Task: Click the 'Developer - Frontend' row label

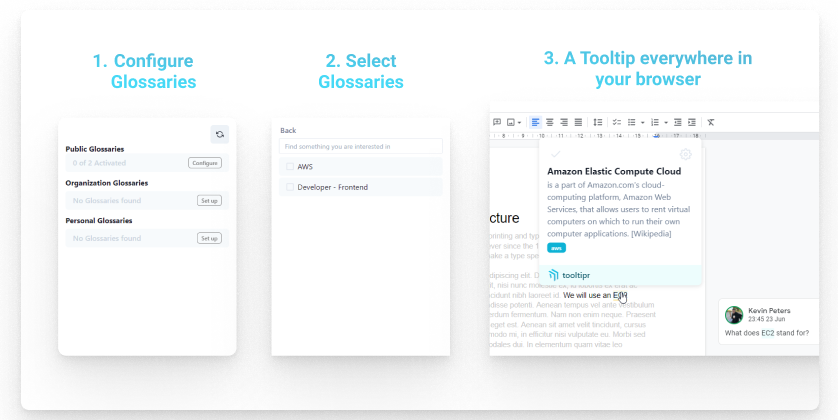Action: click(332, 187)
